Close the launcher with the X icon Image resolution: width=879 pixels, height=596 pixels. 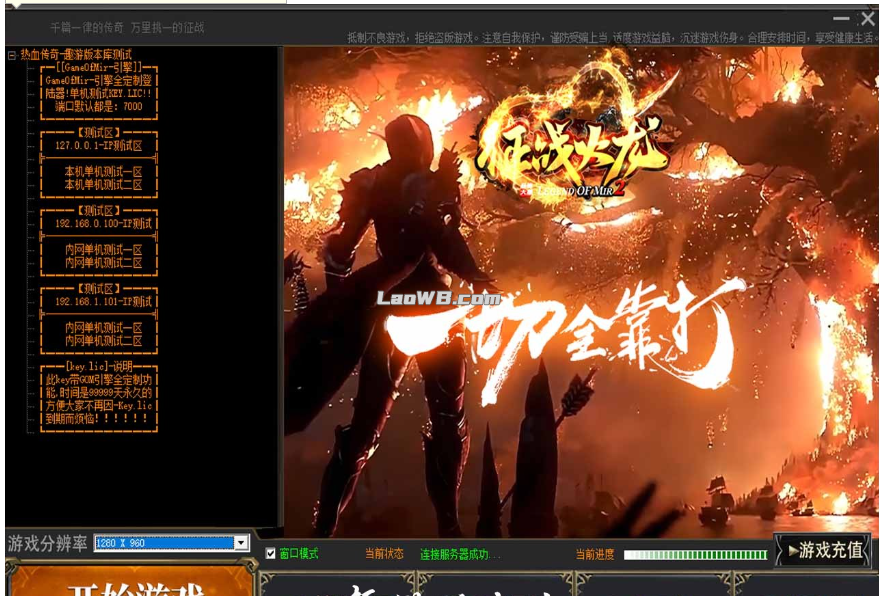868,19
